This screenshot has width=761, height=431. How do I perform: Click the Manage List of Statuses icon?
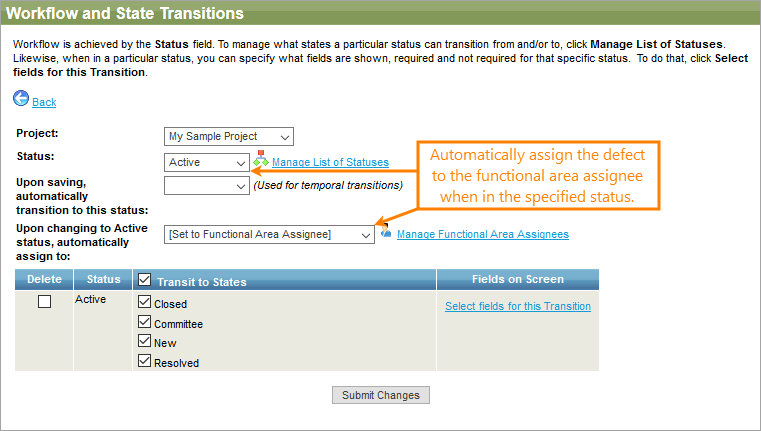(261, 160)
